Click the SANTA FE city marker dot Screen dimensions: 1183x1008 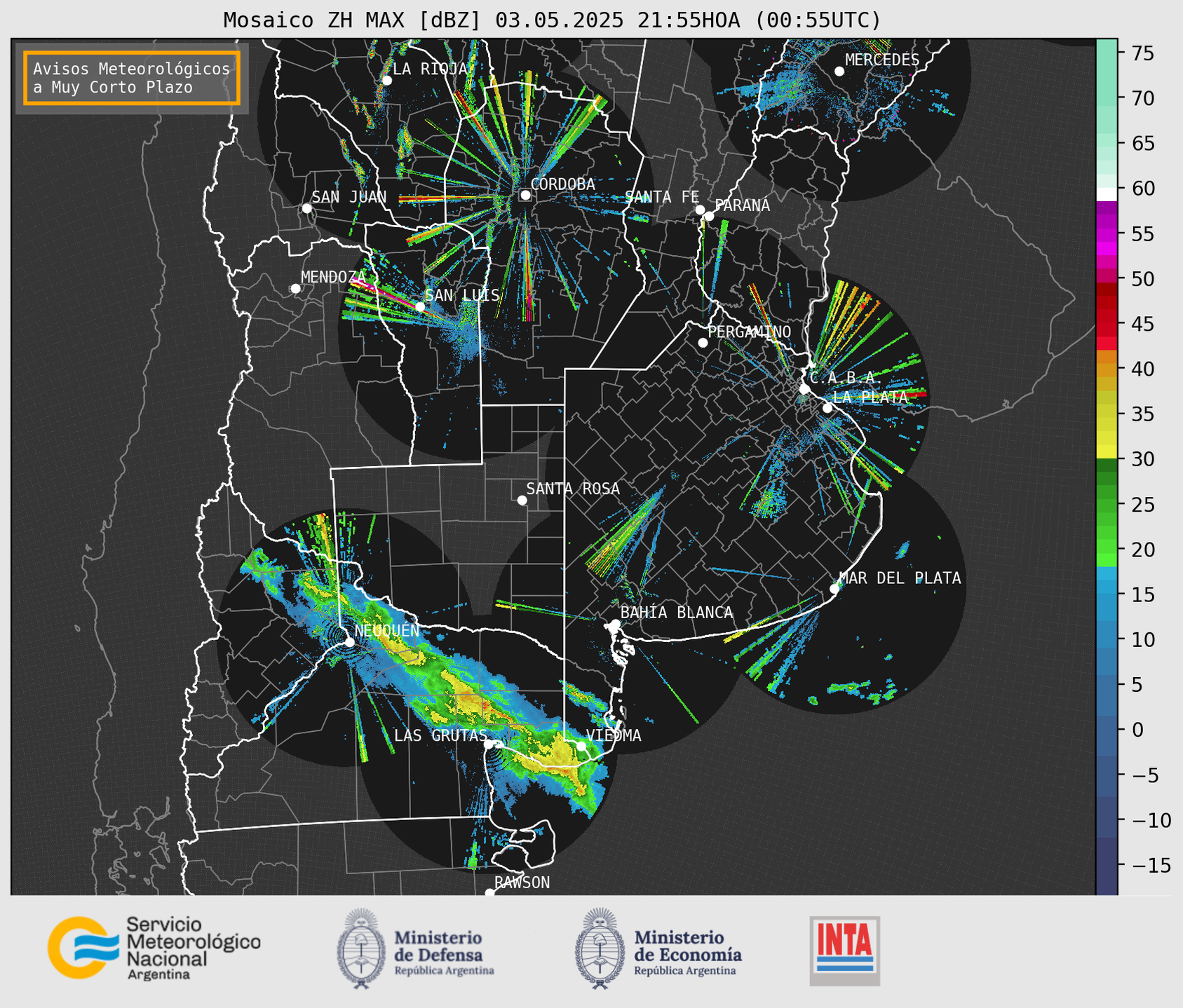click(x=700, y=210)
